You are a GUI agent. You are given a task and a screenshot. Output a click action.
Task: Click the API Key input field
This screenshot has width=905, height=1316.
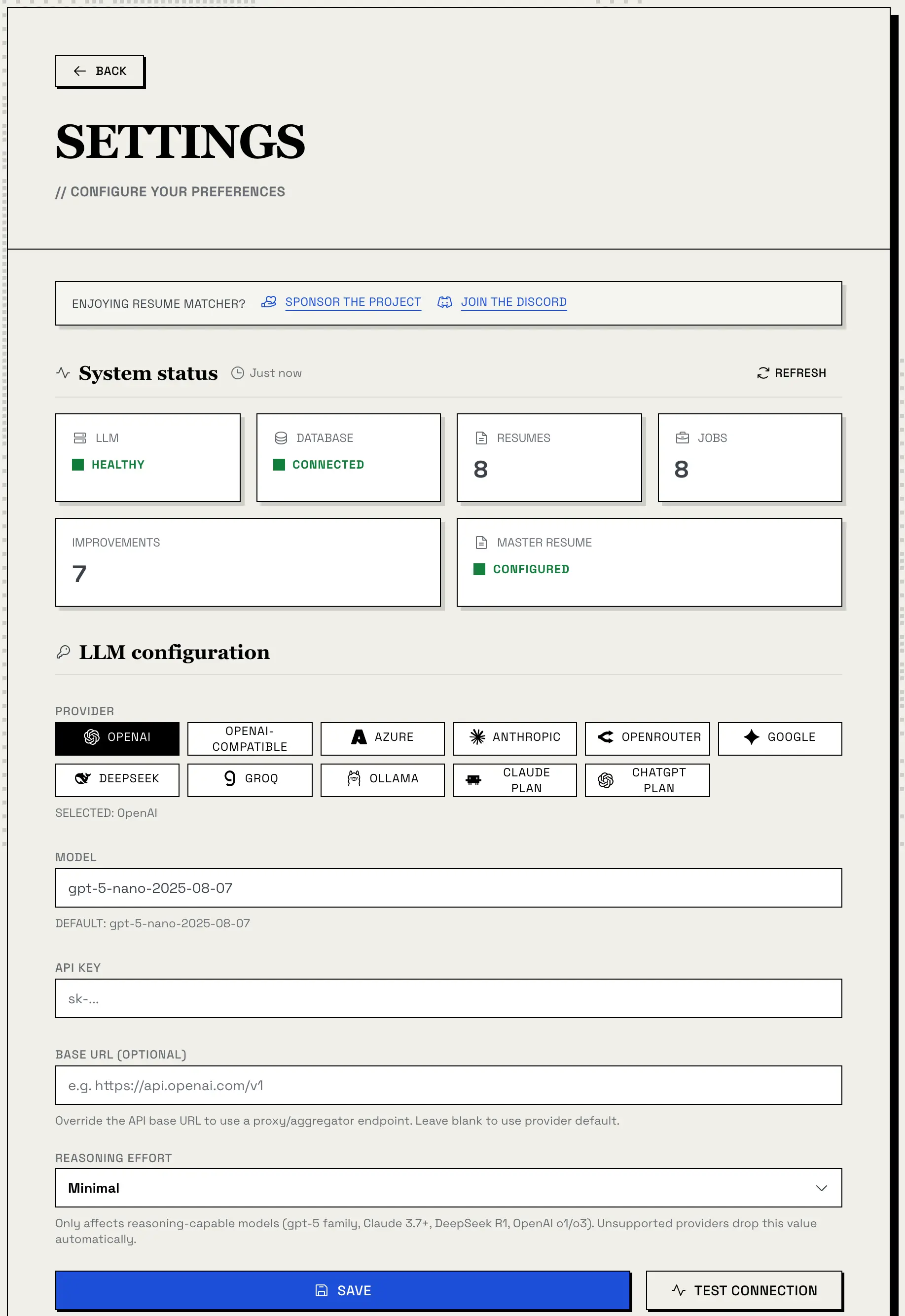pyautogui.click(x=448, y=998)
